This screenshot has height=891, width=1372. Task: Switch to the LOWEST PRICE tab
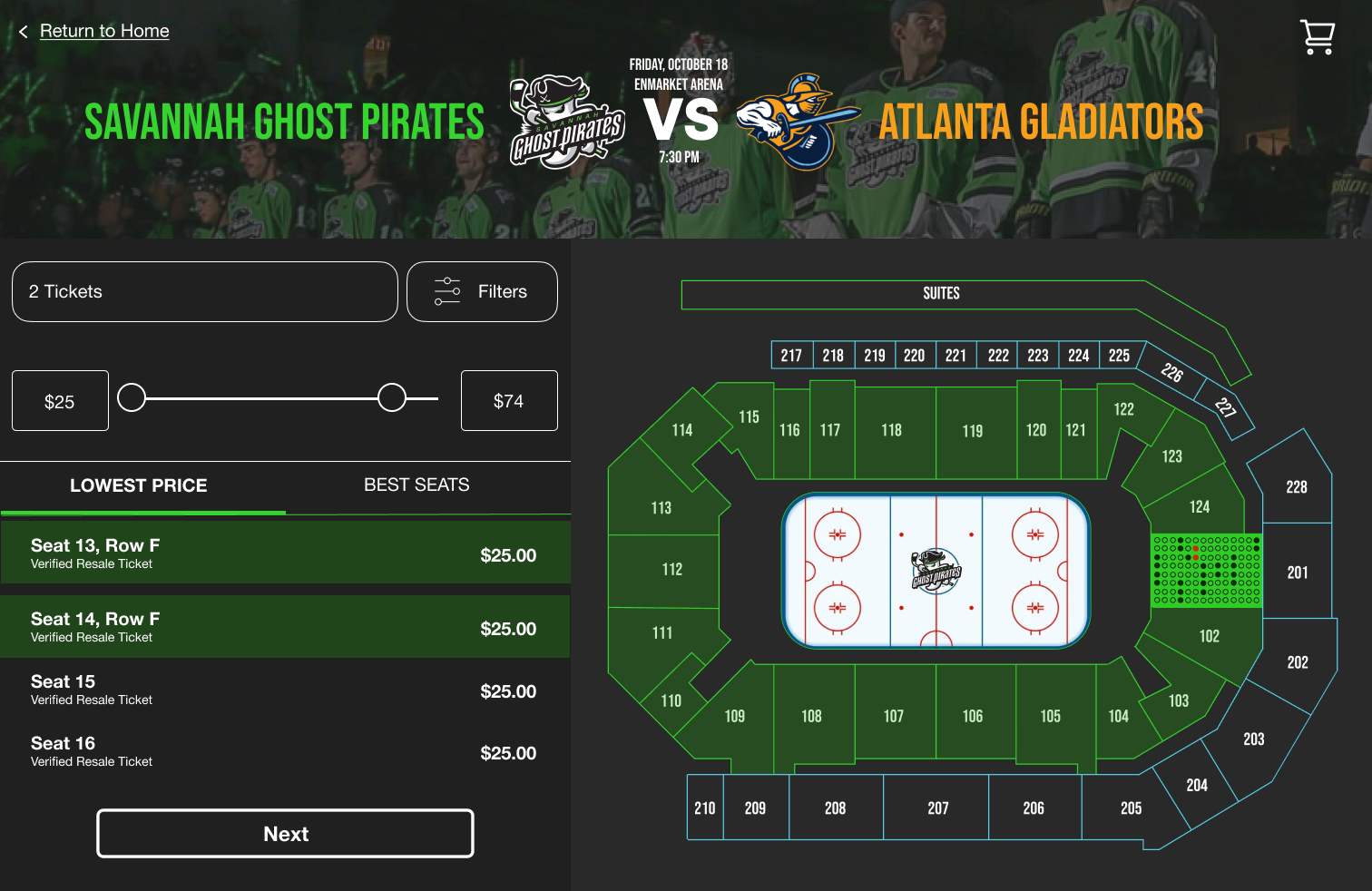[x=139, y=485]
